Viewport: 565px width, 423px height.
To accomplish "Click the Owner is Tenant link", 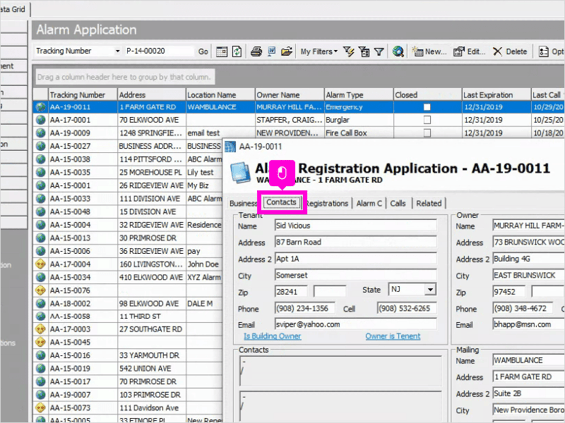I will pos(393,336).
